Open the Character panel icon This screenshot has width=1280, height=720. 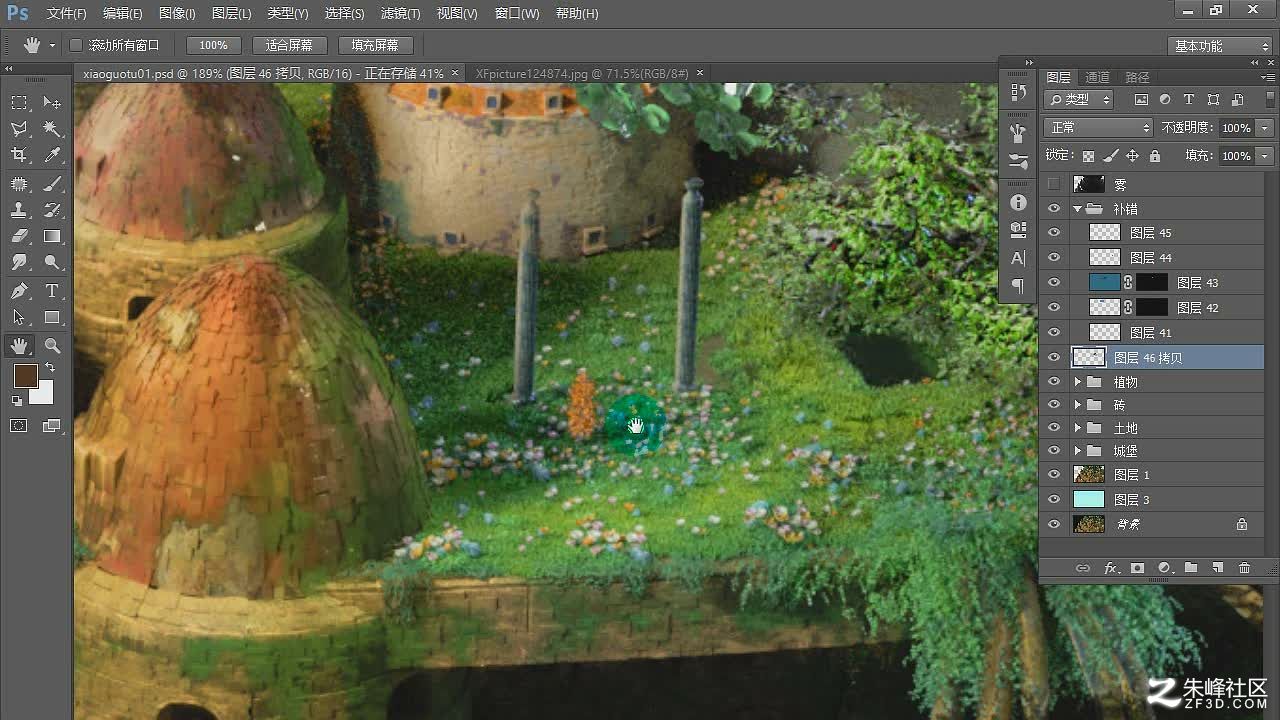pyautogui.click(x=1018, y=258)
